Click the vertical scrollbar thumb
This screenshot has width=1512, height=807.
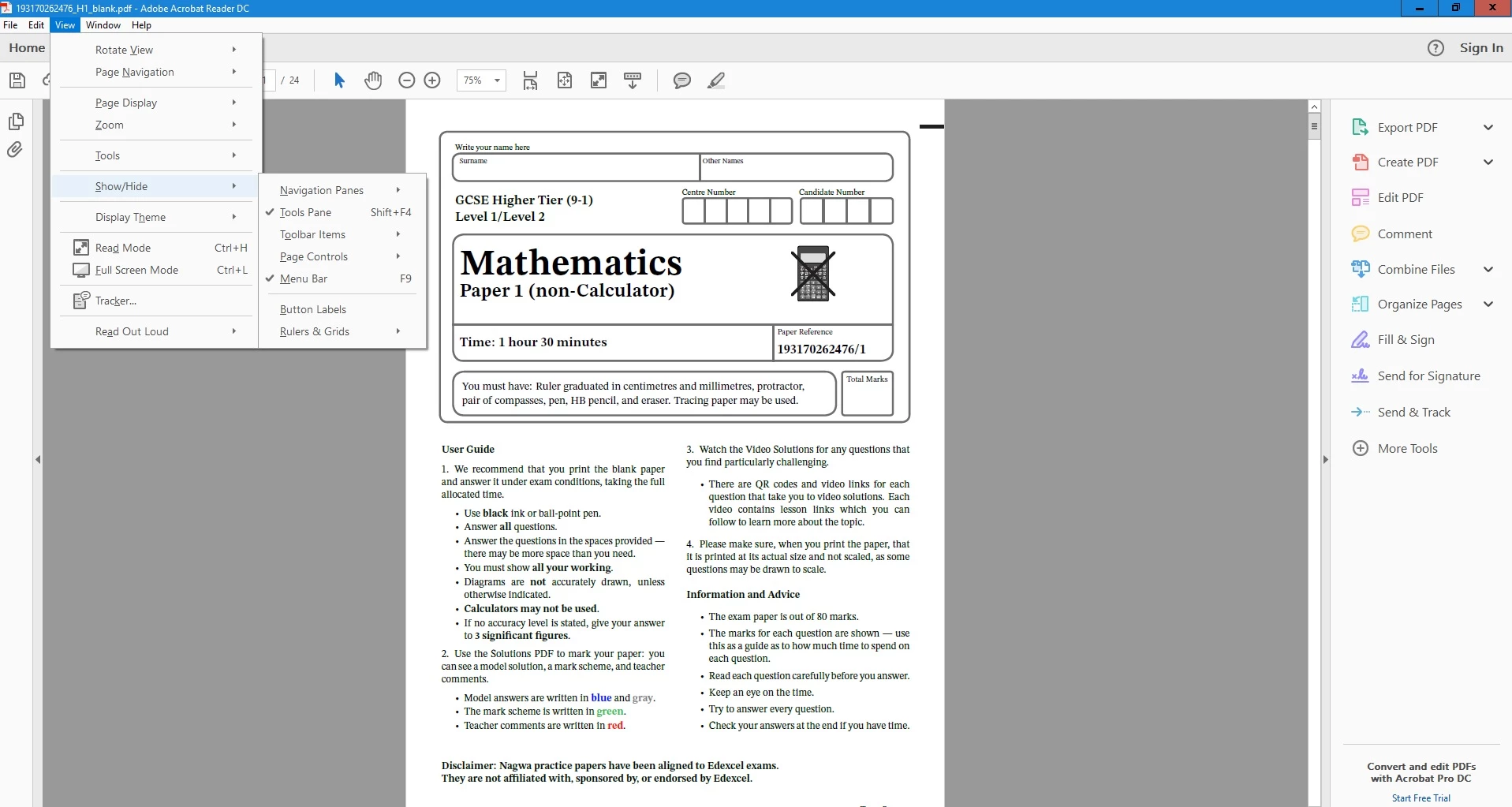(1314, 126)
